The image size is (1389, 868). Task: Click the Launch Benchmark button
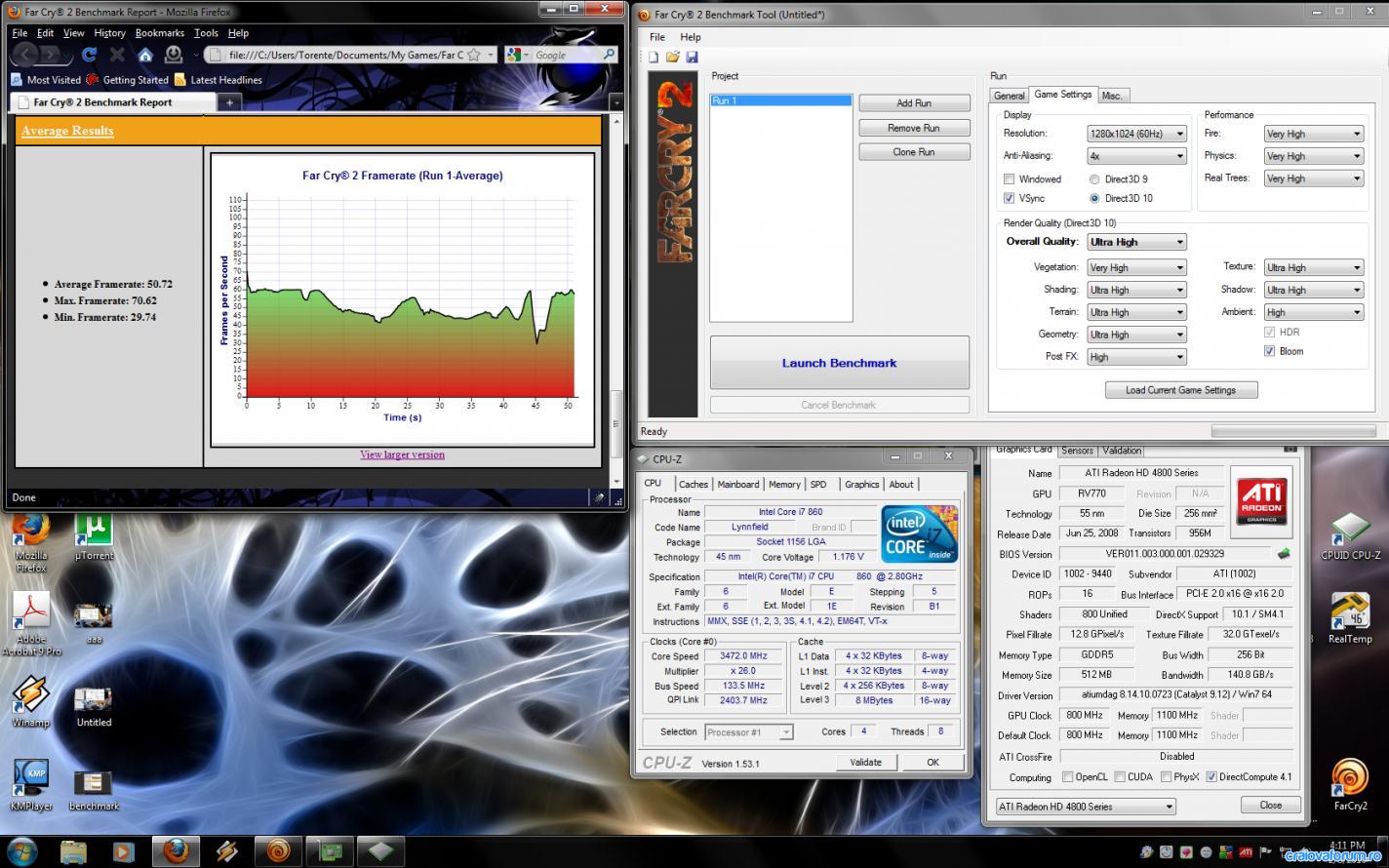click(x=839, y=363)
